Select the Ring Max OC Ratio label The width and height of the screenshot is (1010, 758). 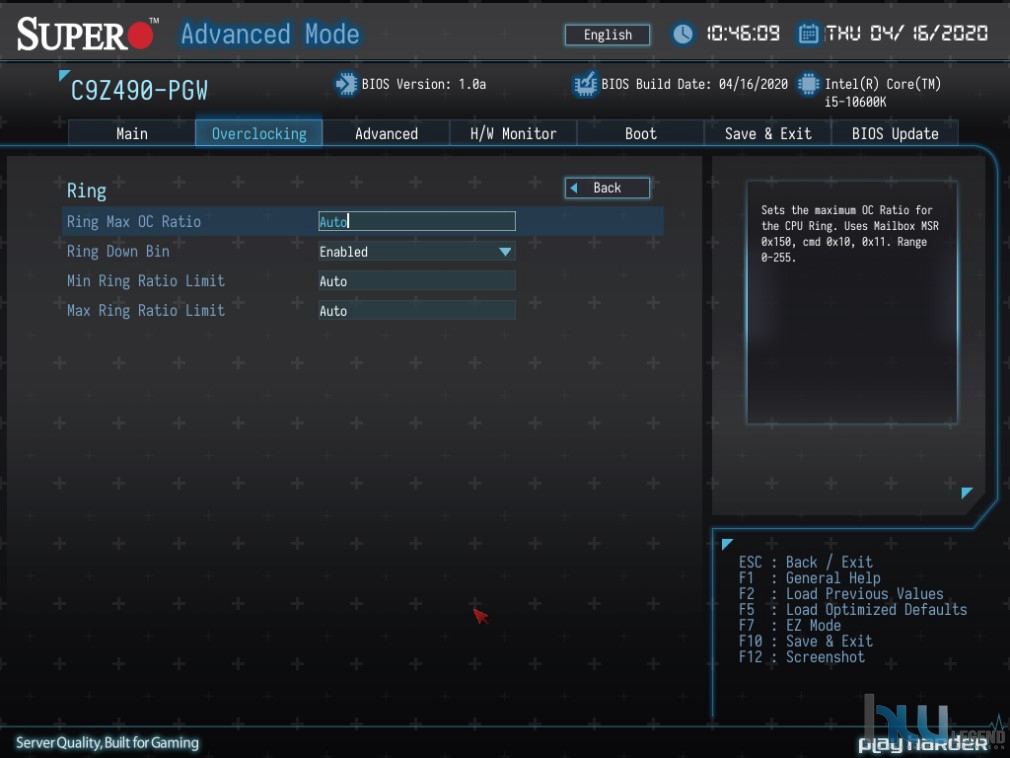(x=134, y=222)
